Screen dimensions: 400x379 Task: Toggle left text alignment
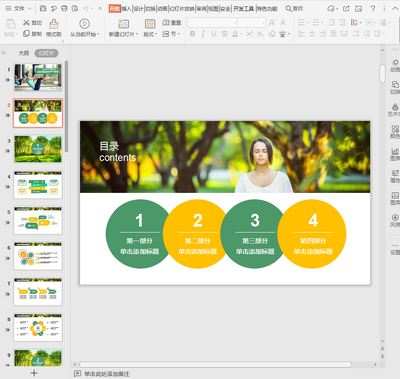point(302,34)
